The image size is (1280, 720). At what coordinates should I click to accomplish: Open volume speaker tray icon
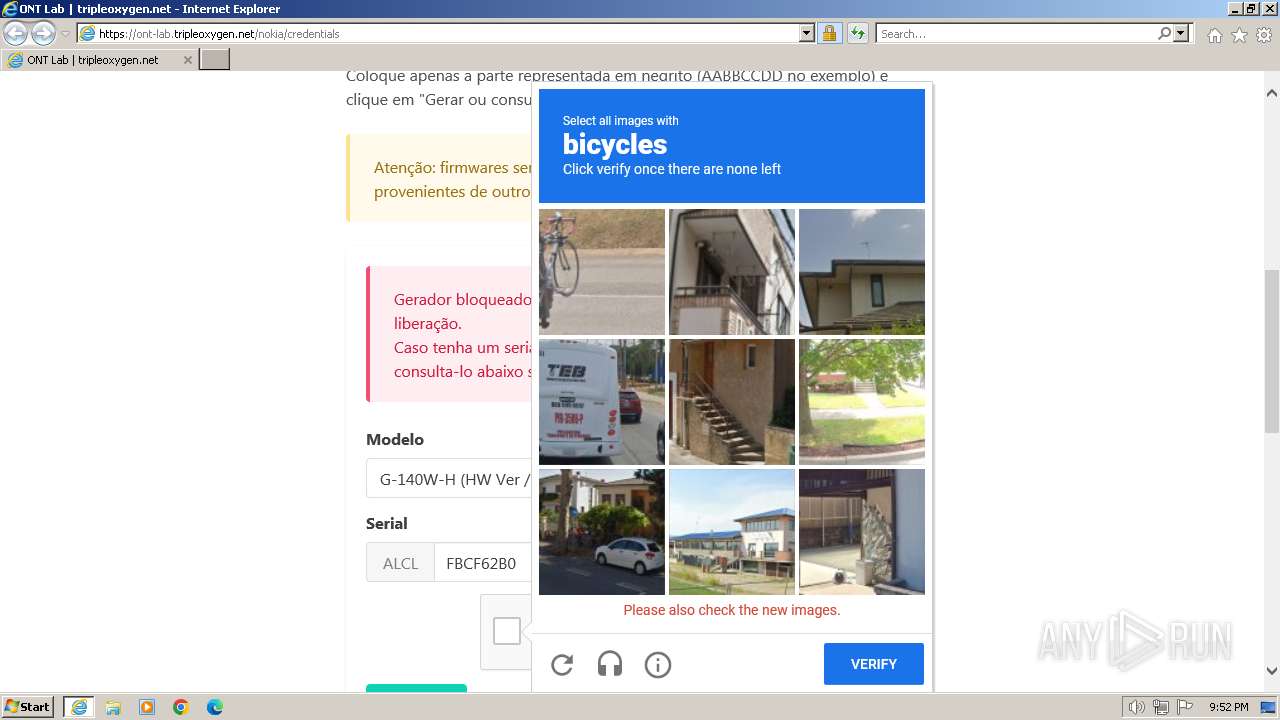point(1137,707)
